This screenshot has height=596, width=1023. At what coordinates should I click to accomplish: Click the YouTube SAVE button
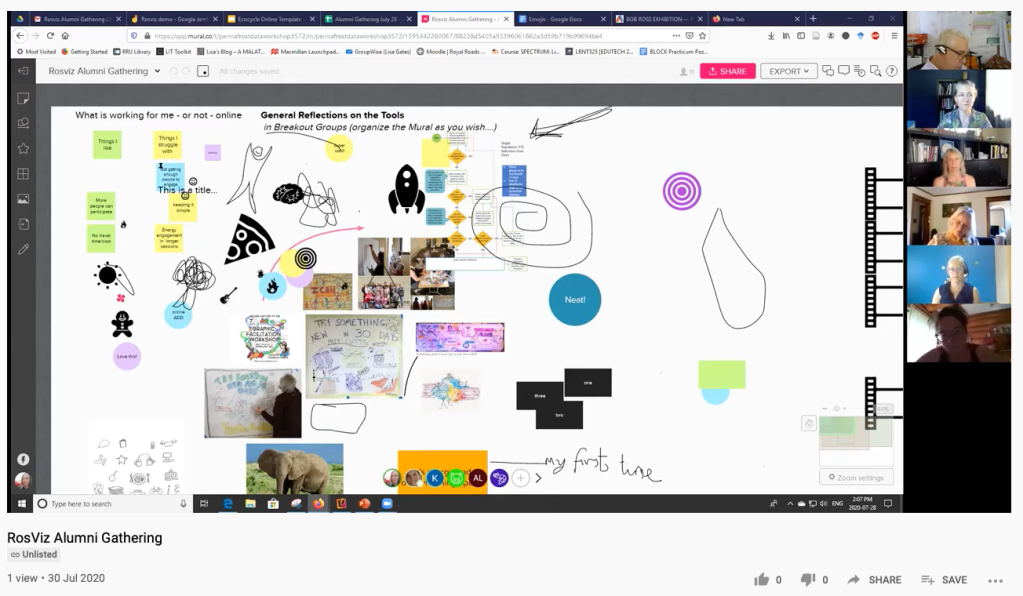click(943, 580)
